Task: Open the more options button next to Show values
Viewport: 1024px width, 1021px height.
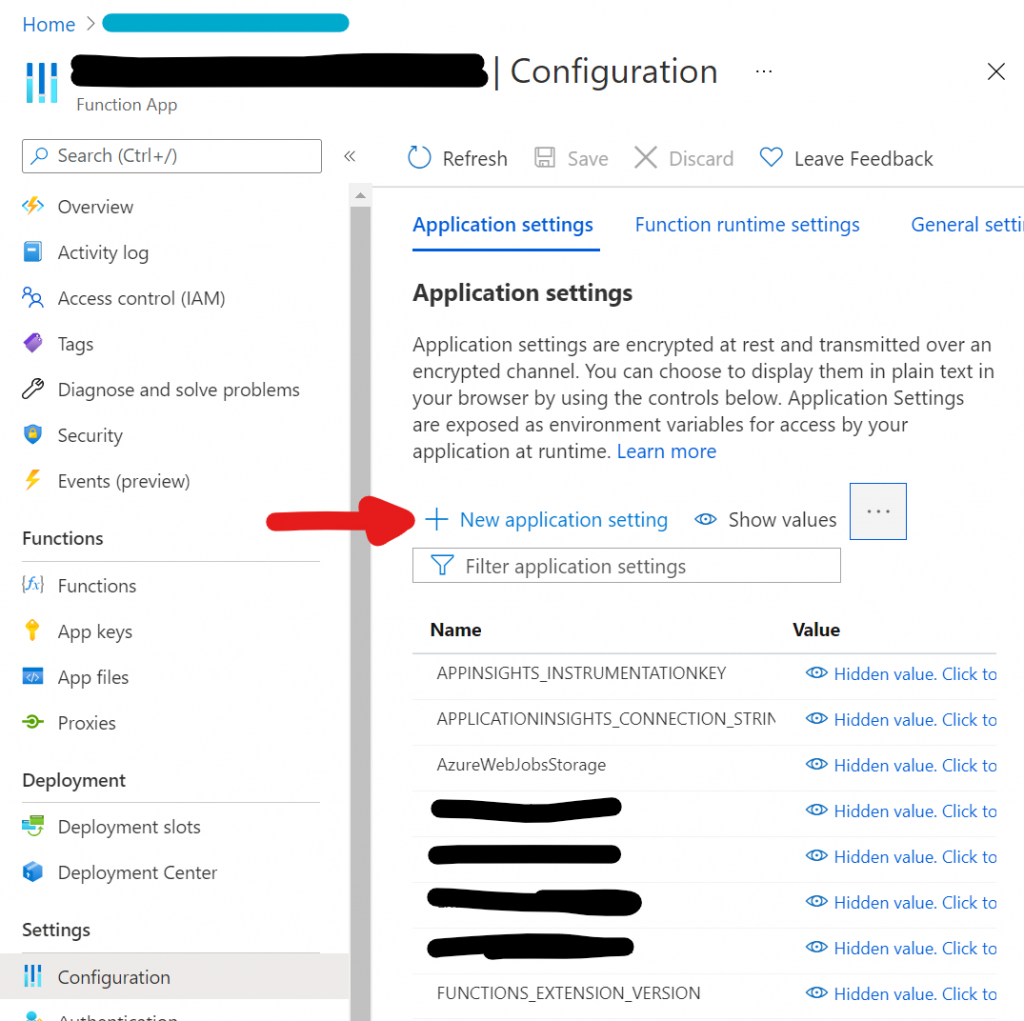Action: pyautogui.click(x=878, y=511)
